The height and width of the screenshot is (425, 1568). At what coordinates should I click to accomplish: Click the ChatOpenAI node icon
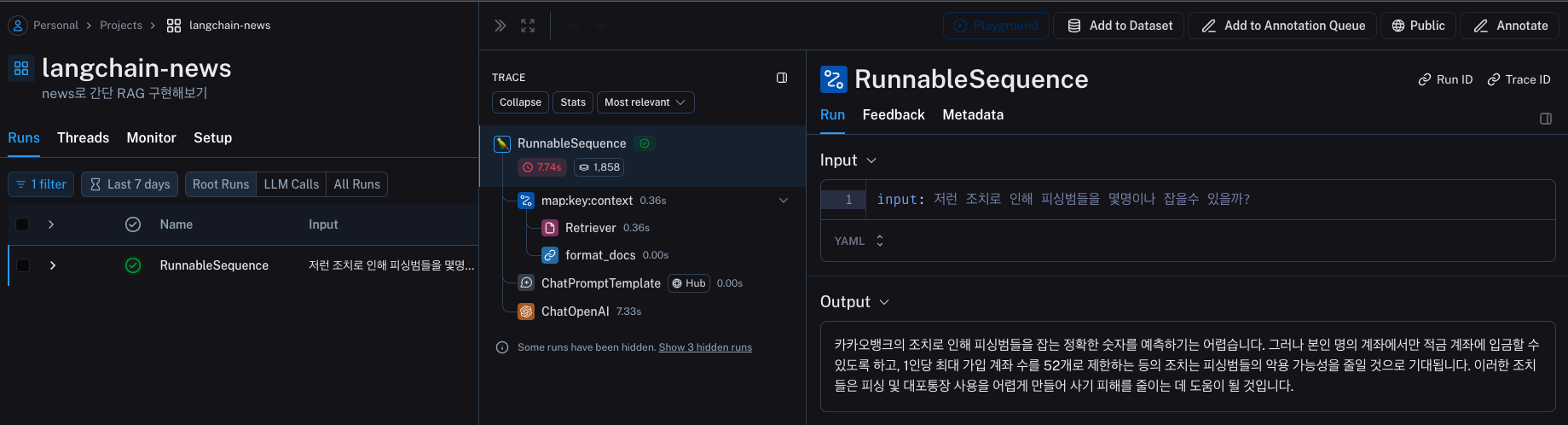(x=526, y=311)
